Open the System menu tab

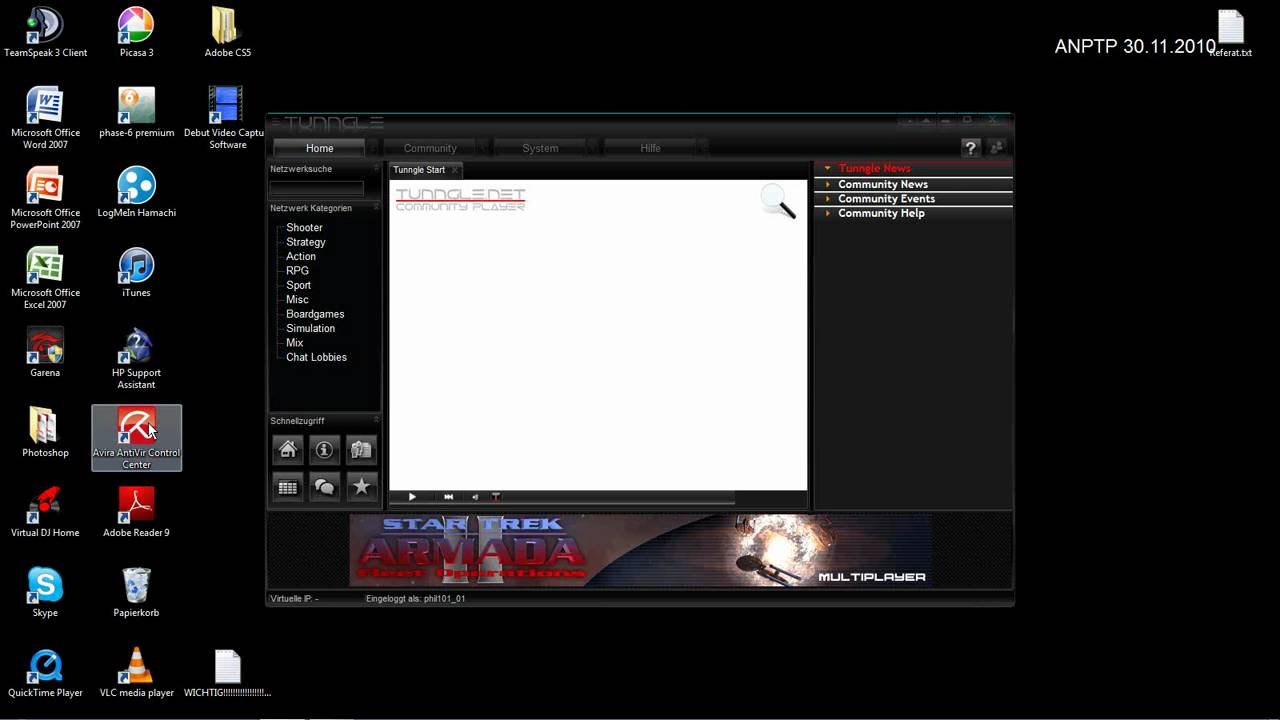click(540, 148)
